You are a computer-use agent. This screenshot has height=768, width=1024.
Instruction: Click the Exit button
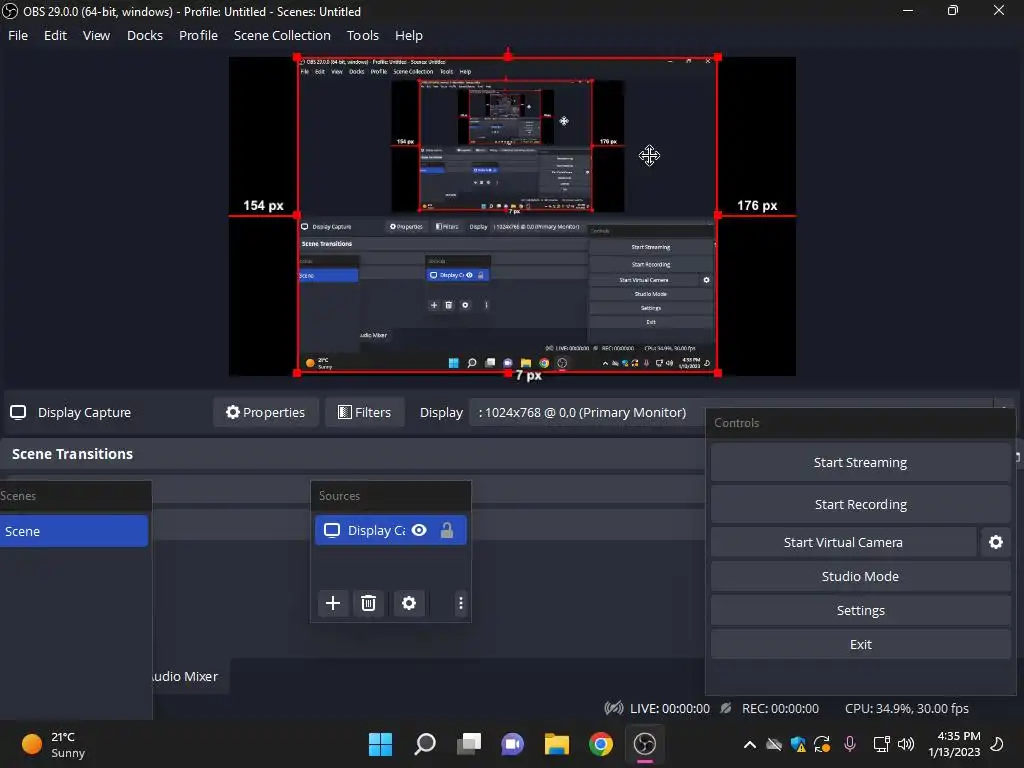click(x=860, y=644)
